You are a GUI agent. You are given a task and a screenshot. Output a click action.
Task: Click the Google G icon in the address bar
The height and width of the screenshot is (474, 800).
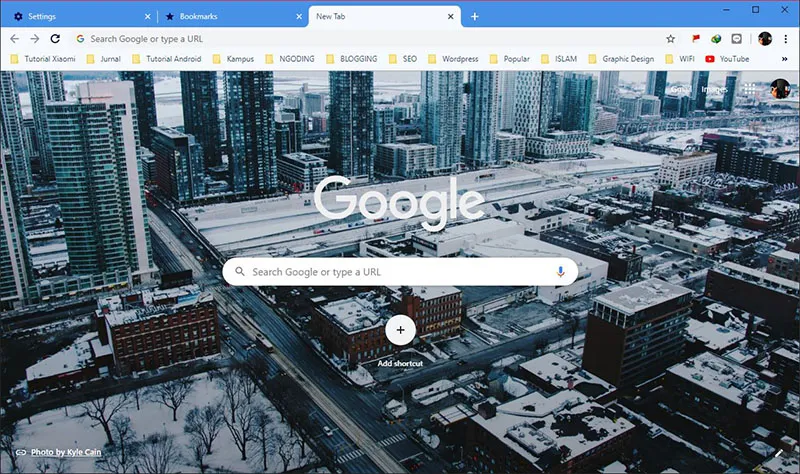tap(80, 39)
